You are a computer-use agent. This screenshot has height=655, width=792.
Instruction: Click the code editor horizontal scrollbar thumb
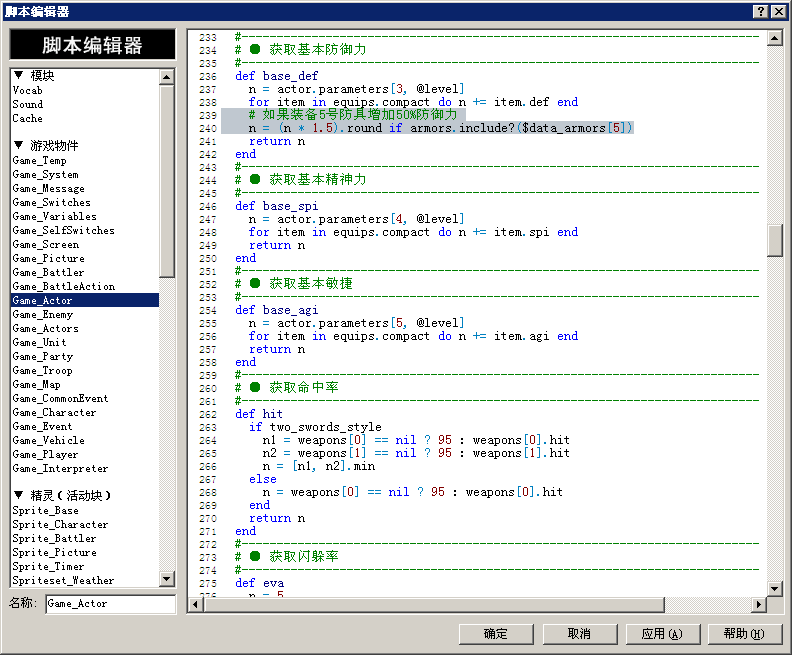click(434, 604)
